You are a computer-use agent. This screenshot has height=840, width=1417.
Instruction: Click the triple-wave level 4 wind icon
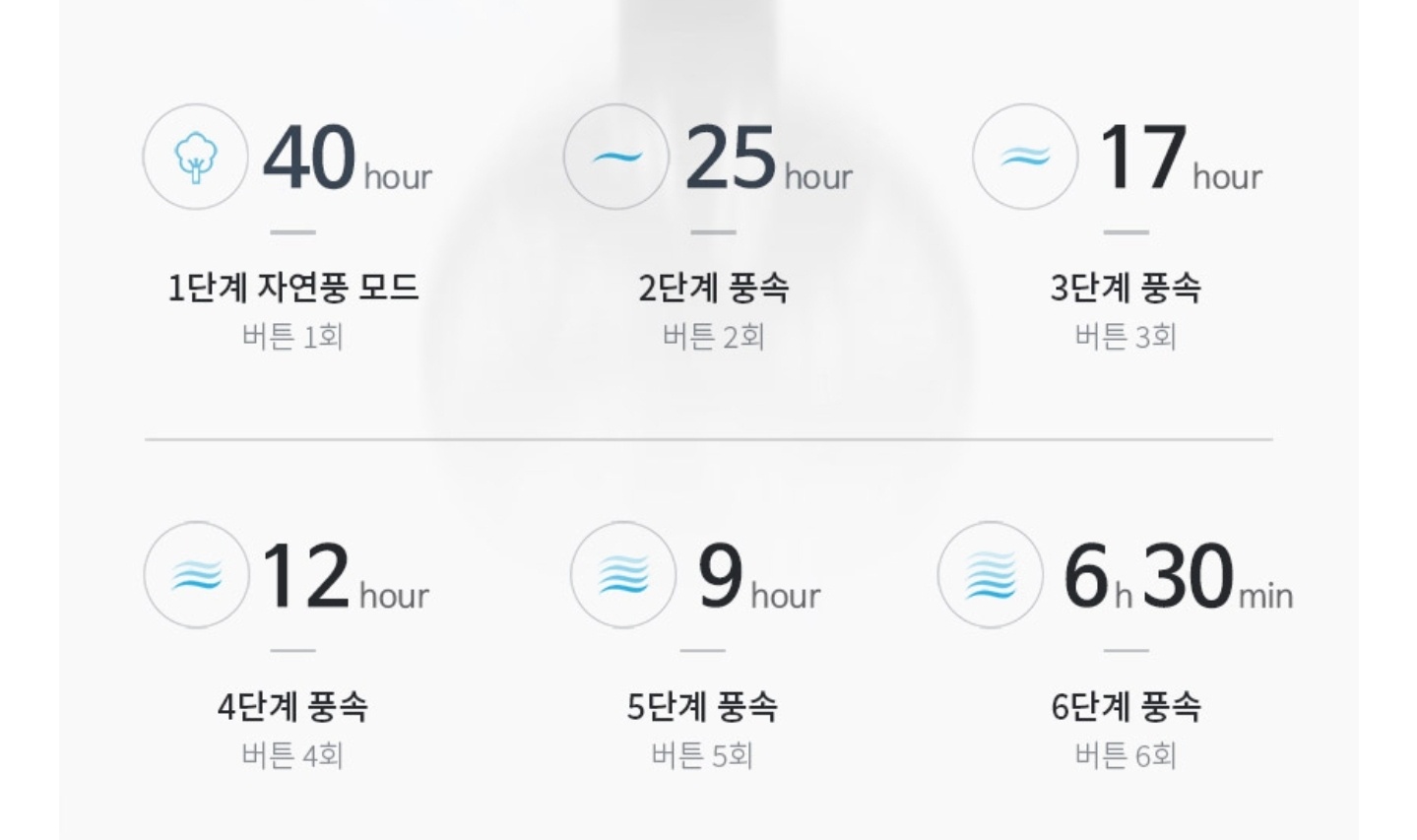click(x=196, y=575)
